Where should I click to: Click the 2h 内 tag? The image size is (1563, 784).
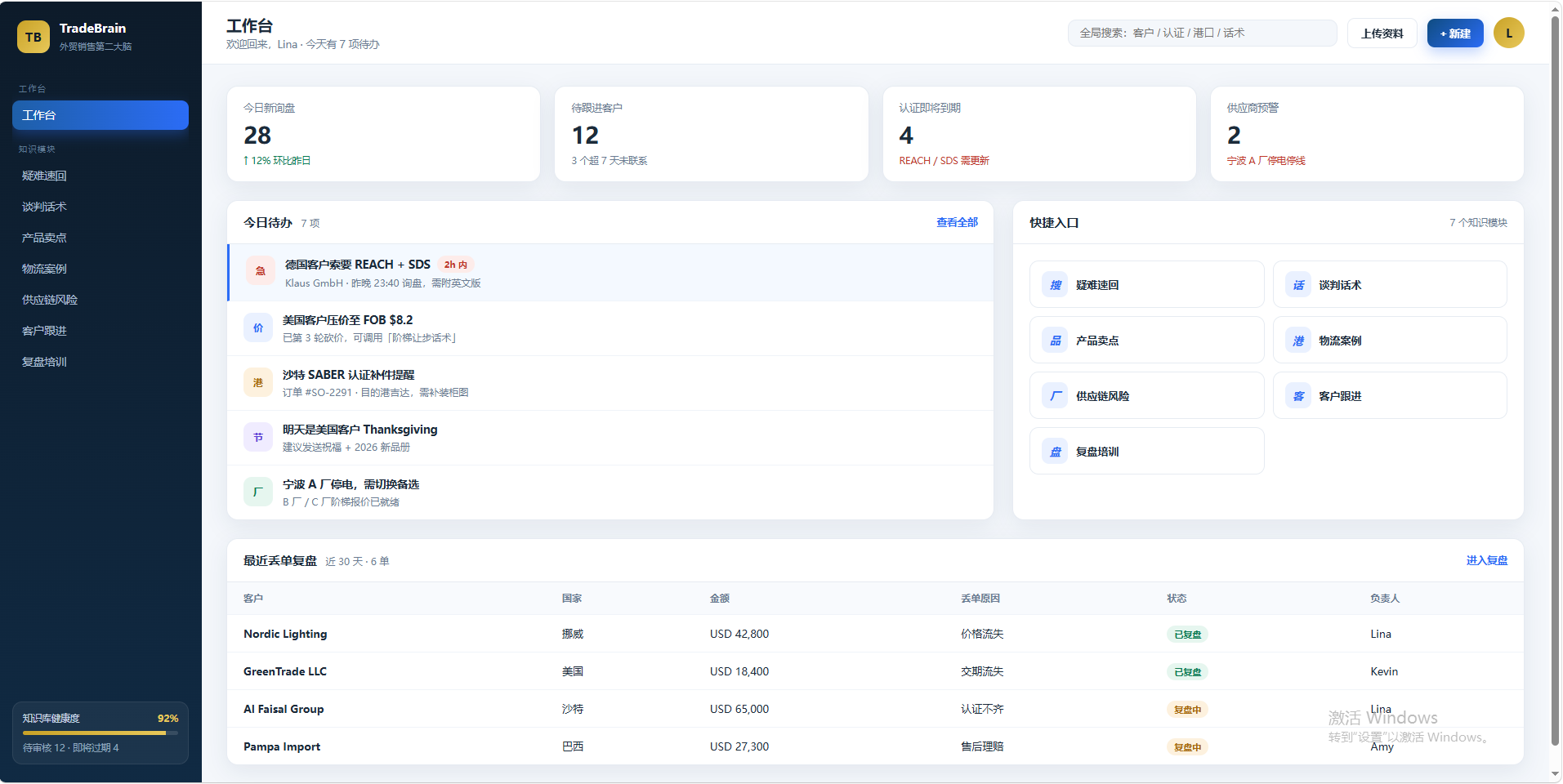[456, 265]
